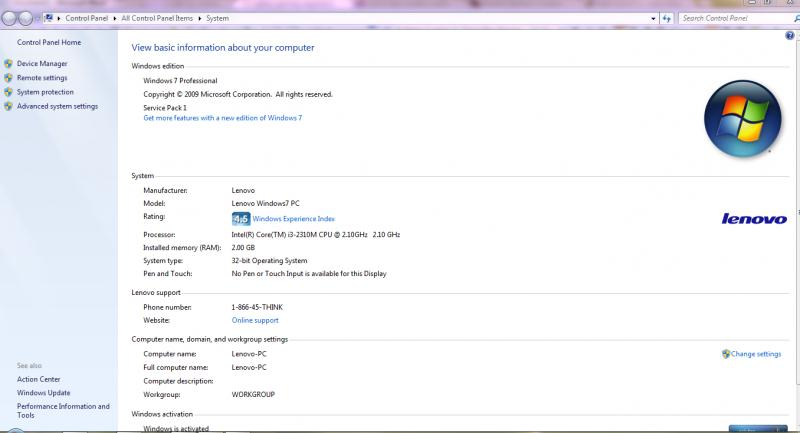Click the shield icon beside Device Manager
Viewport: 800px width, 433px height.
coord(8,64)
